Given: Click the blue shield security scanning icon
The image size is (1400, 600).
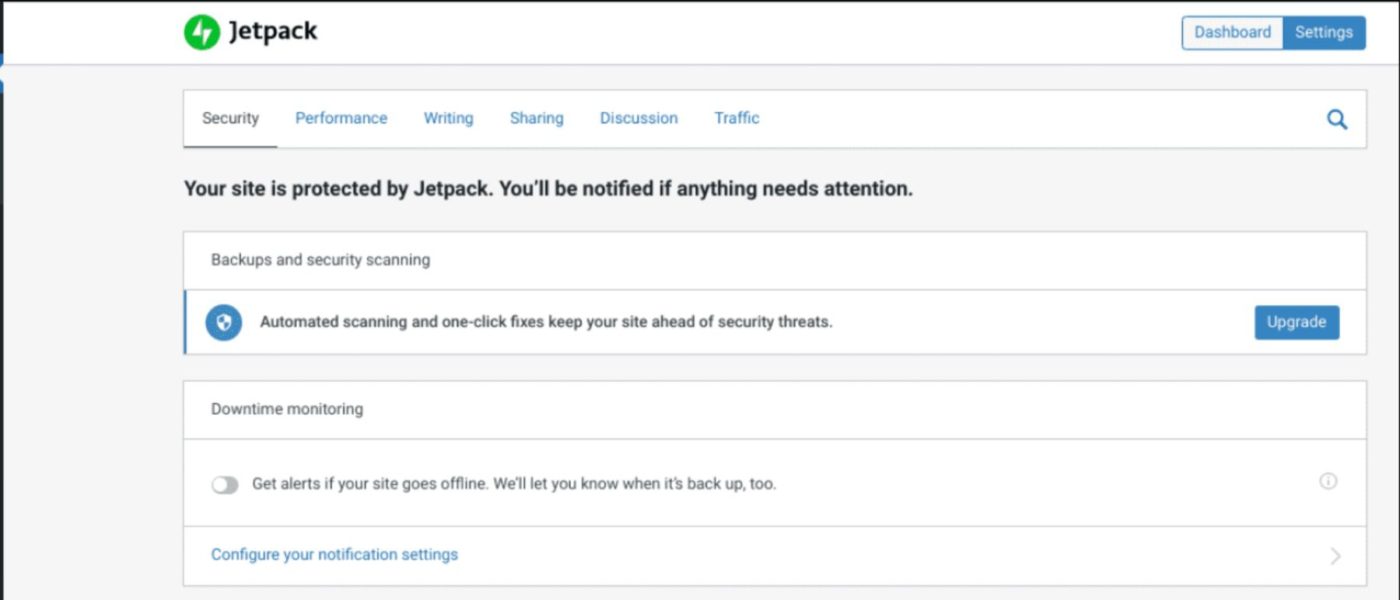Looking at the screenshot, I should pos(224,323).
